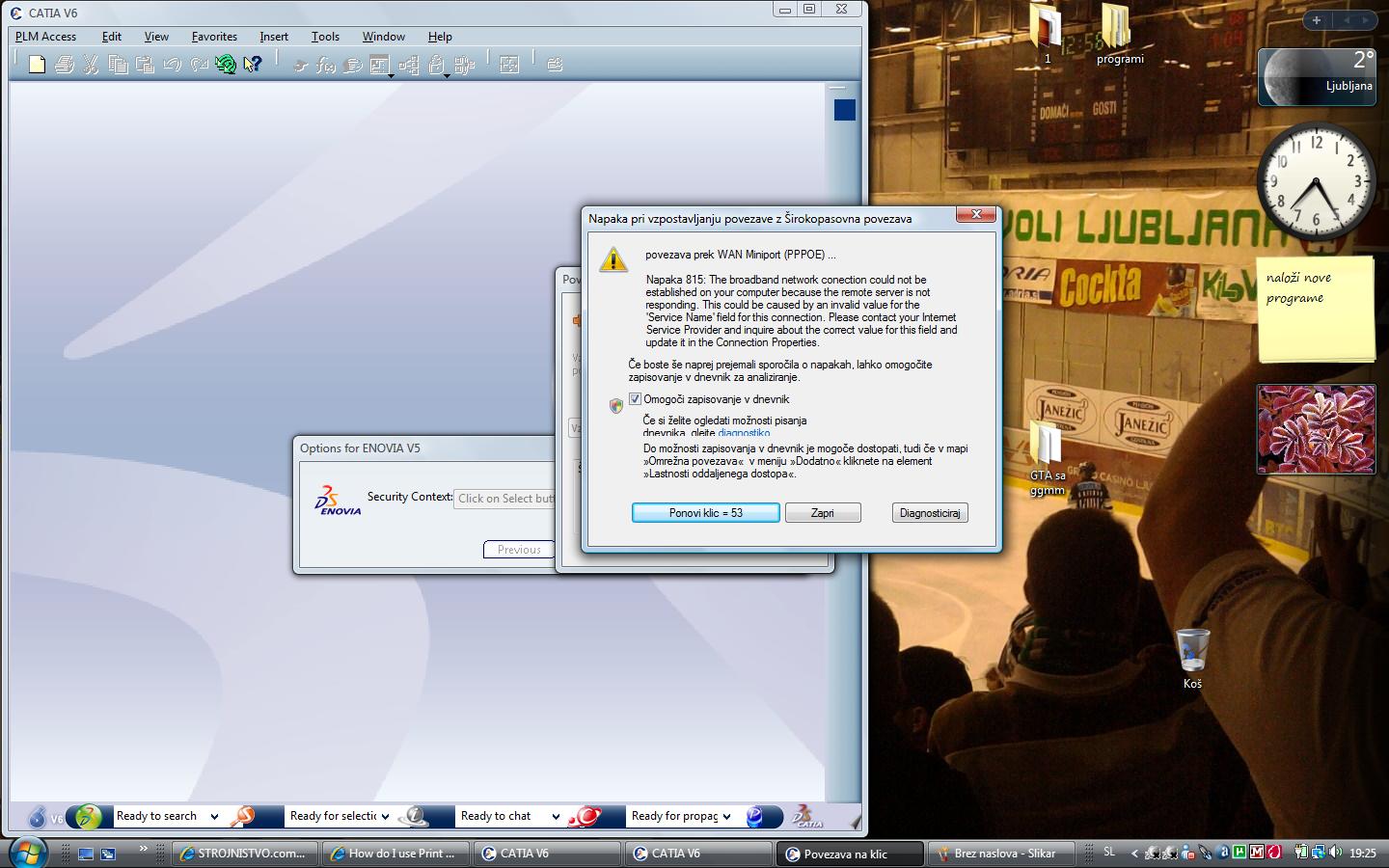Click the Copy icon in CATIA toolbar

pyautogui.click(x=119, y=65)
